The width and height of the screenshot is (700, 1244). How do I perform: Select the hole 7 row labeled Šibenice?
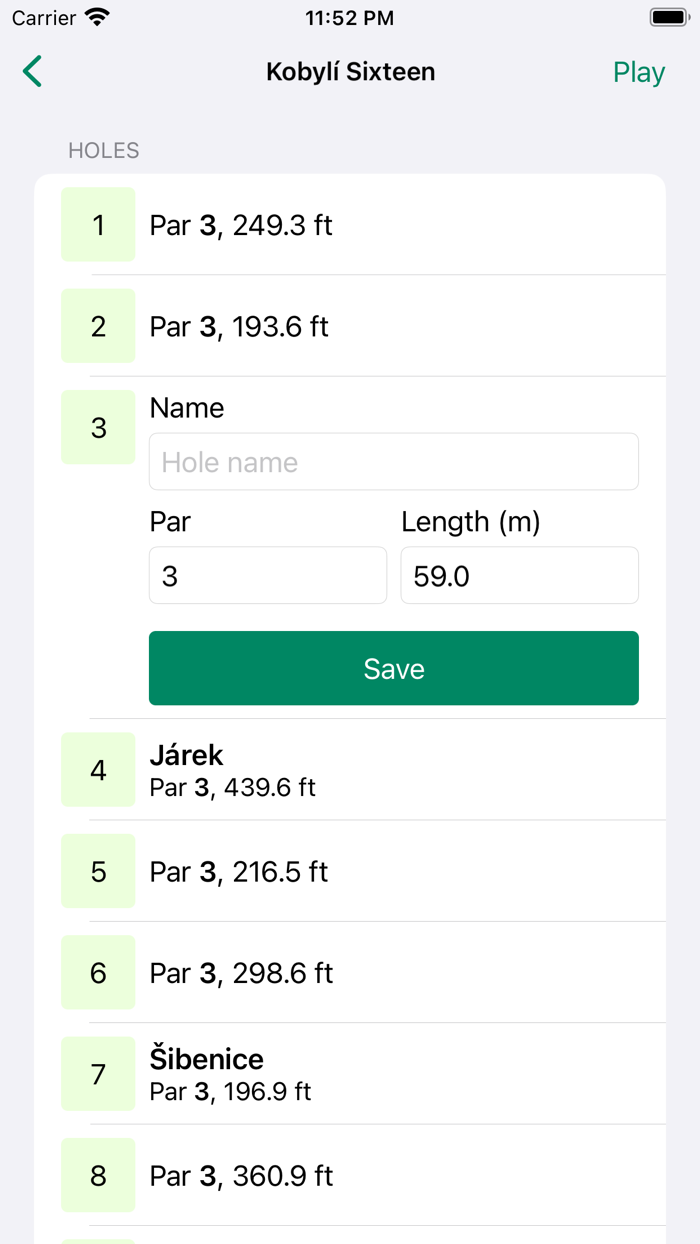[400, 1073]
